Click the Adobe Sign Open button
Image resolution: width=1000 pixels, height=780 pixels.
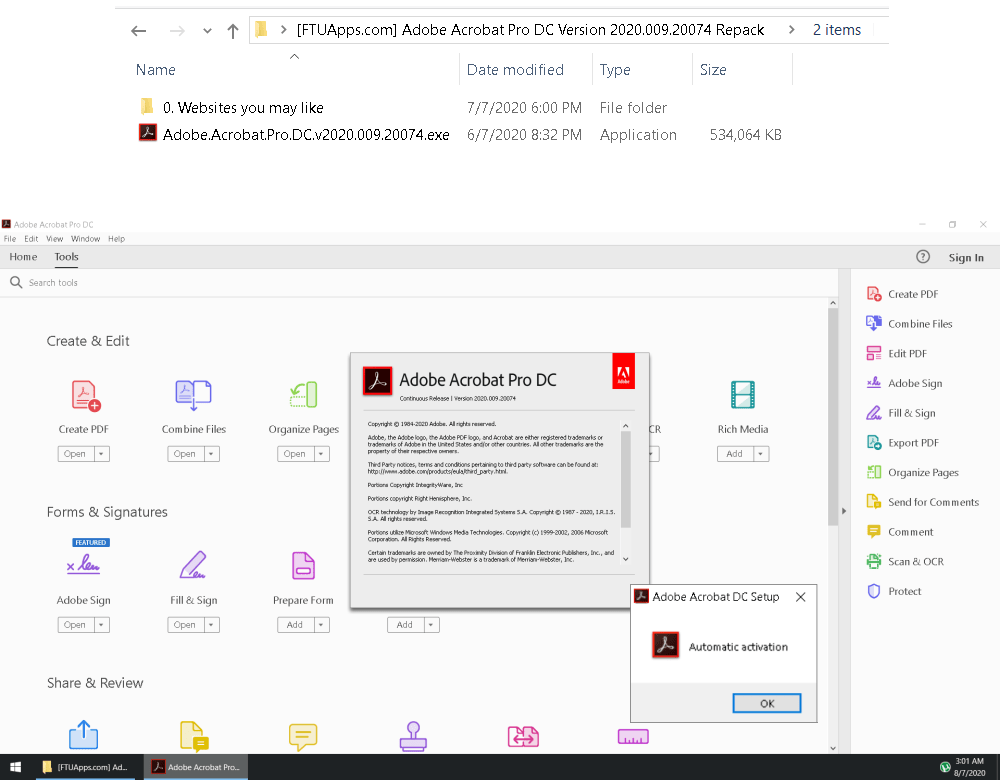click(x=75, y=625)
